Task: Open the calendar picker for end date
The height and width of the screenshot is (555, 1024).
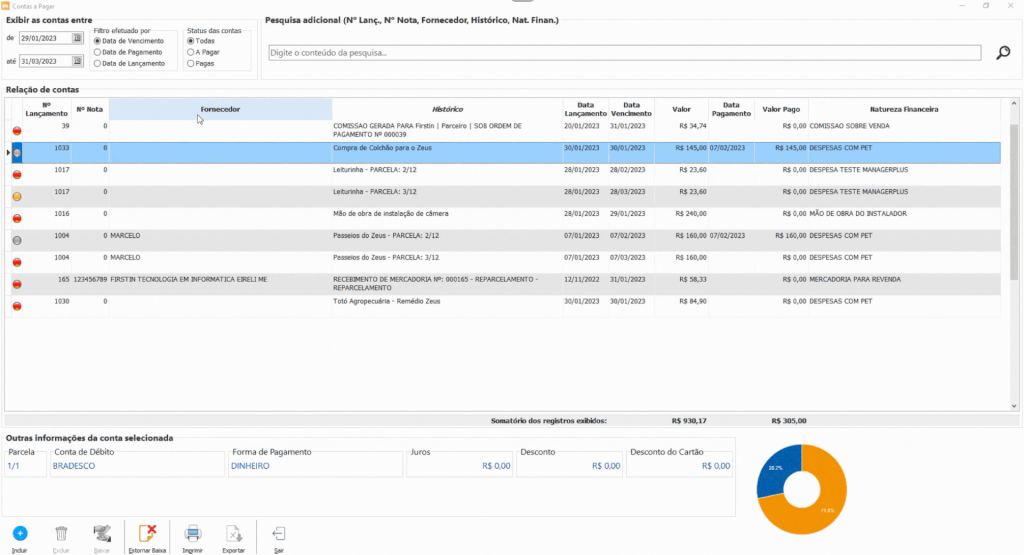Action: click(77, 61)
